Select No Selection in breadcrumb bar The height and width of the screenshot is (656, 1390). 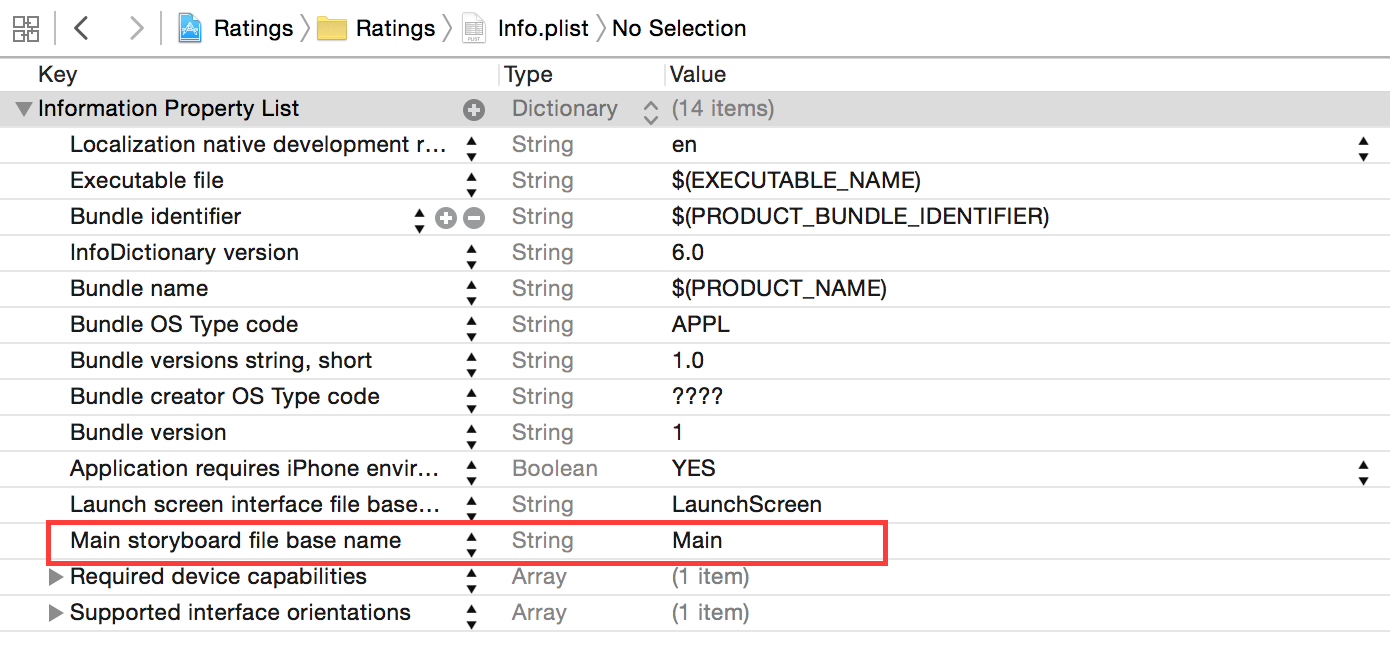[x=679, y=28]
